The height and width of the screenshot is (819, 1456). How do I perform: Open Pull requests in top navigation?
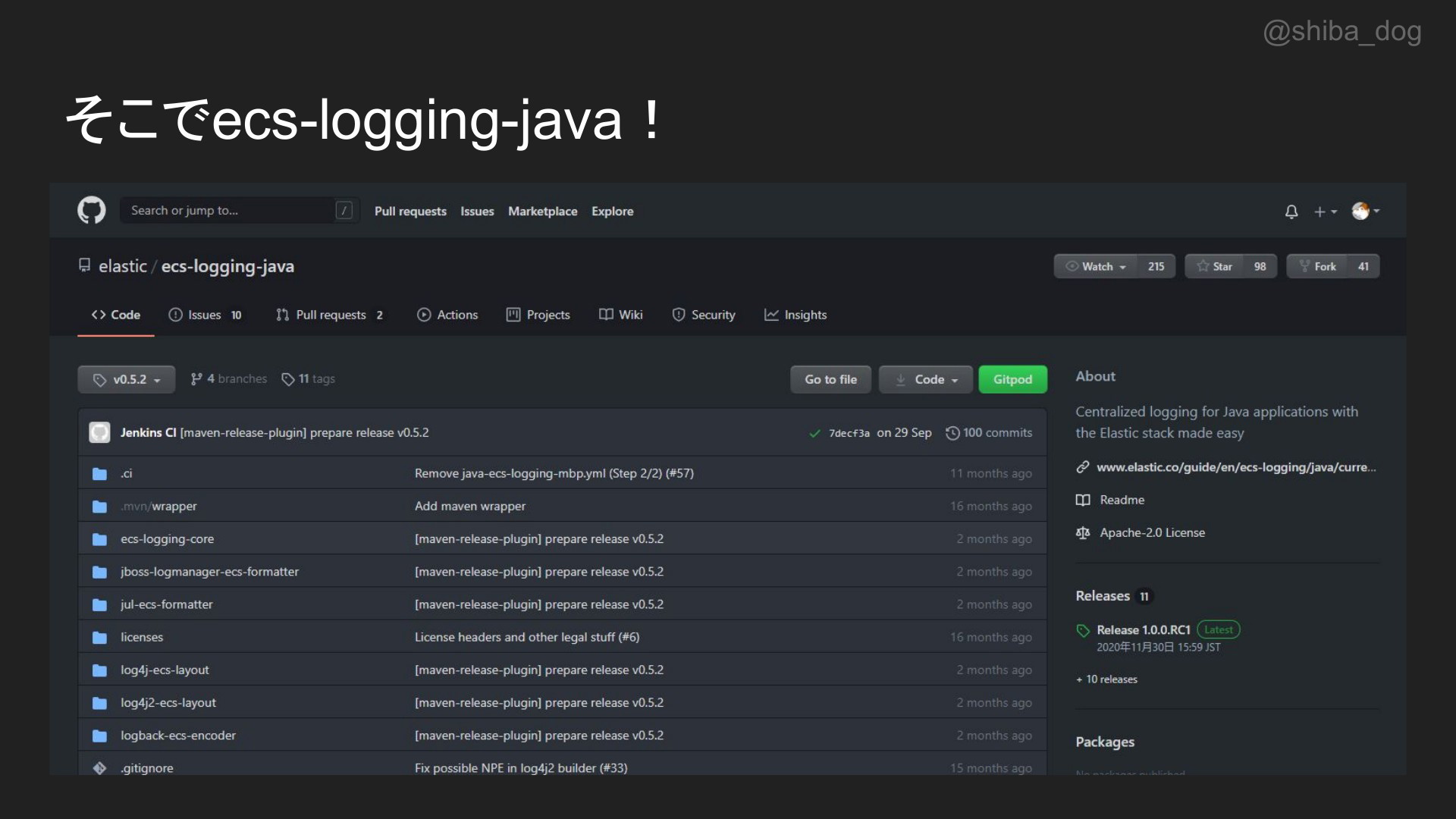click(410, 211)
